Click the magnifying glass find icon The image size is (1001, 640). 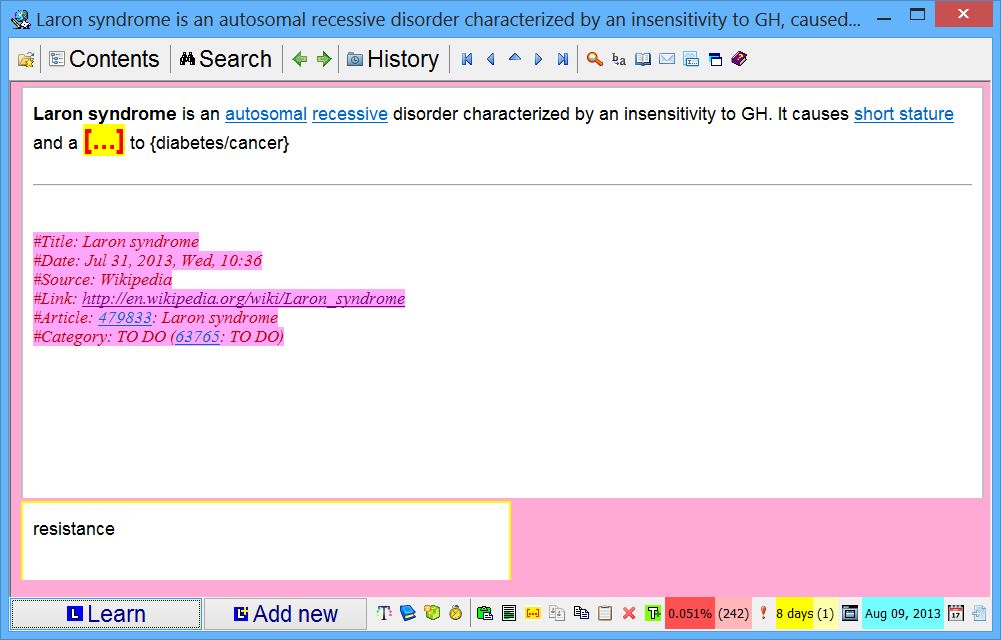tap(594, 60)
